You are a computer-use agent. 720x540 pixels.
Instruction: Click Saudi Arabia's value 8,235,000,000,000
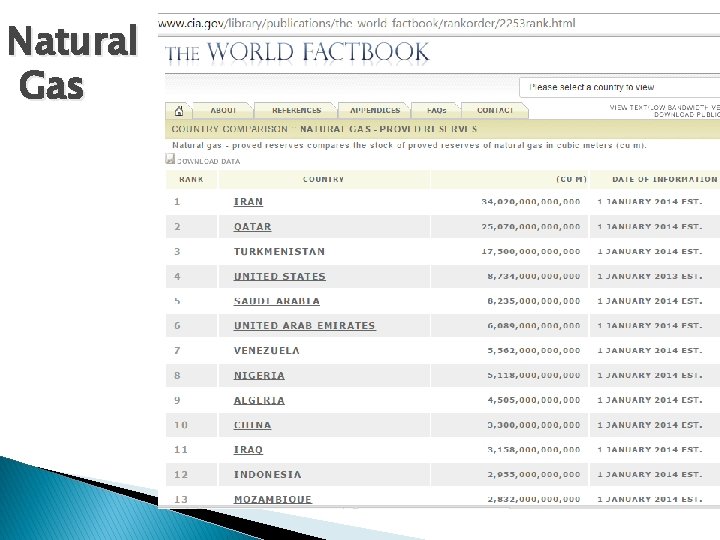click(x=534, y=301)
